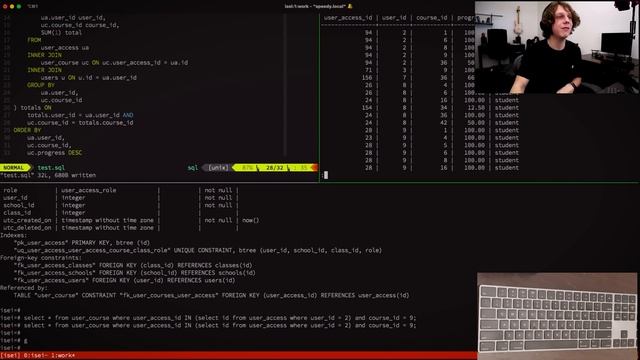This screenshot has width=640, height=360.
Task: Click the "isel=# g" prompt line
Action: pos(14,340)
